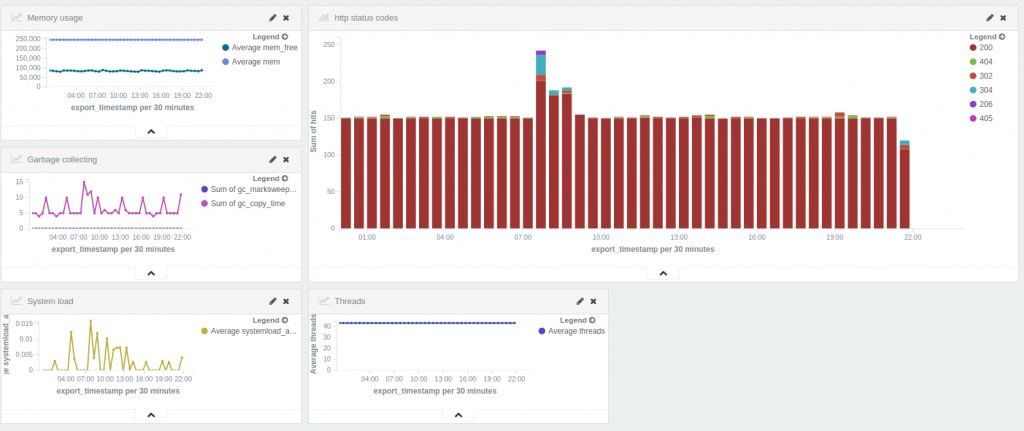Image resolution: width=1024 pixels, height=431 pixels.
Task: Click pencil icon on http status codes panel
Action: (990, 18)
